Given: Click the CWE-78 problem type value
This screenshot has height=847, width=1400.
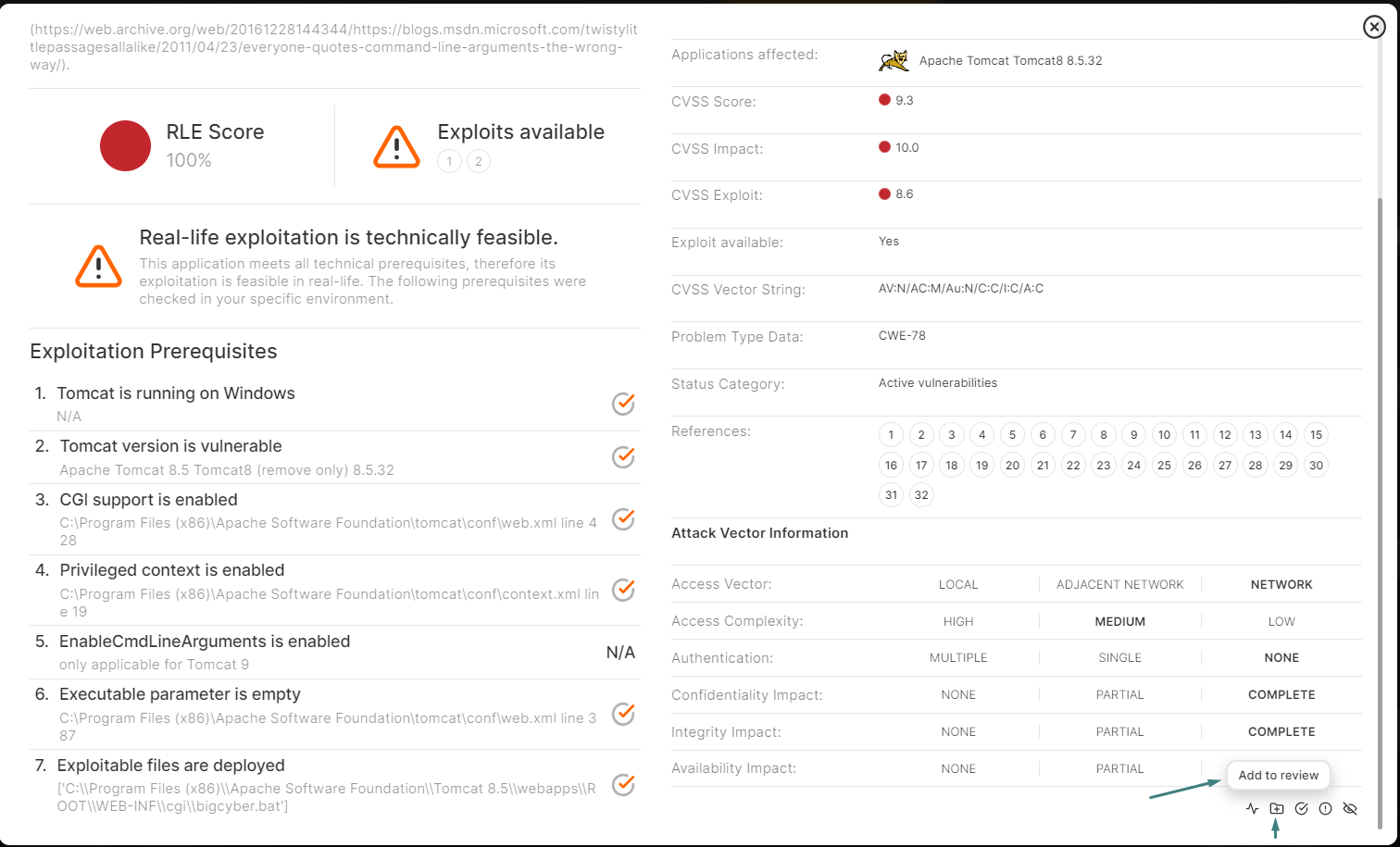Looking at the screenshot, I should coord(902,336).
